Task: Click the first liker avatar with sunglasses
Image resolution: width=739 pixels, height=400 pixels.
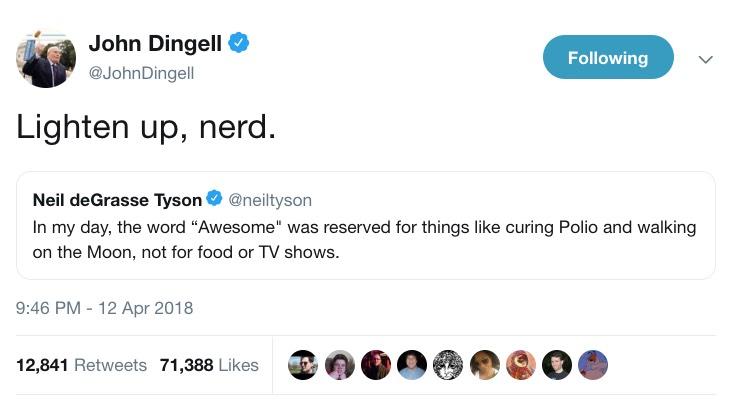Action: [304, 365]
